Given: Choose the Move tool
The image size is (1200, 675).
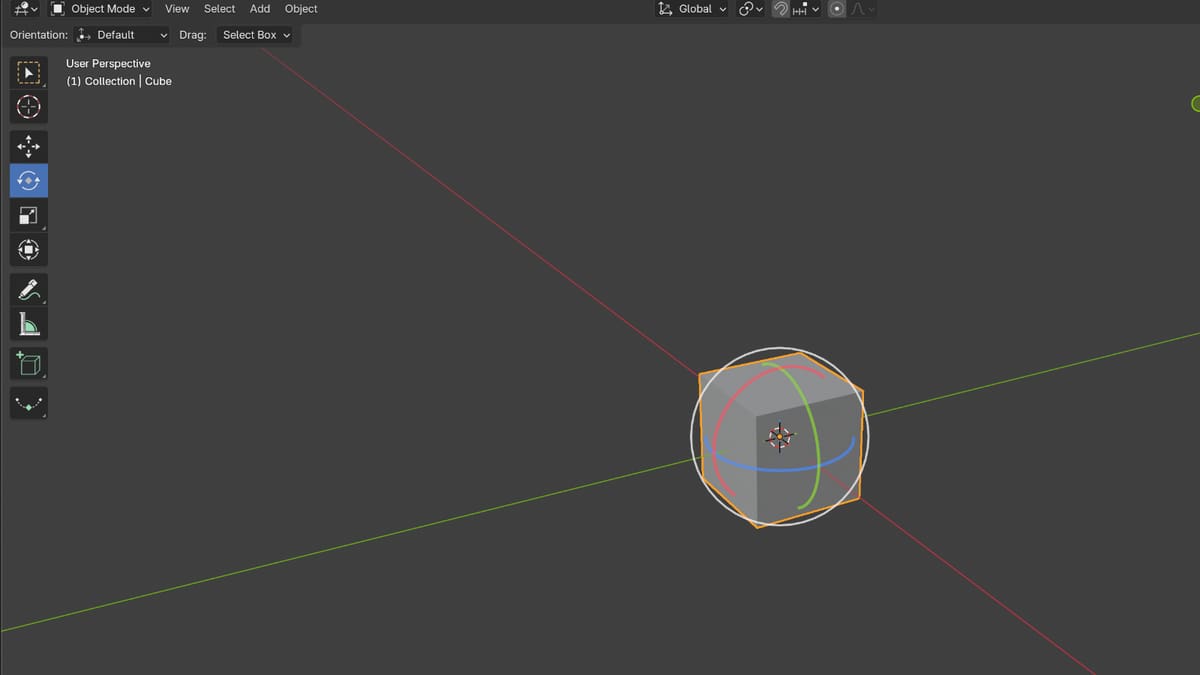Looking at the screenshot, I should click(29, 147).
